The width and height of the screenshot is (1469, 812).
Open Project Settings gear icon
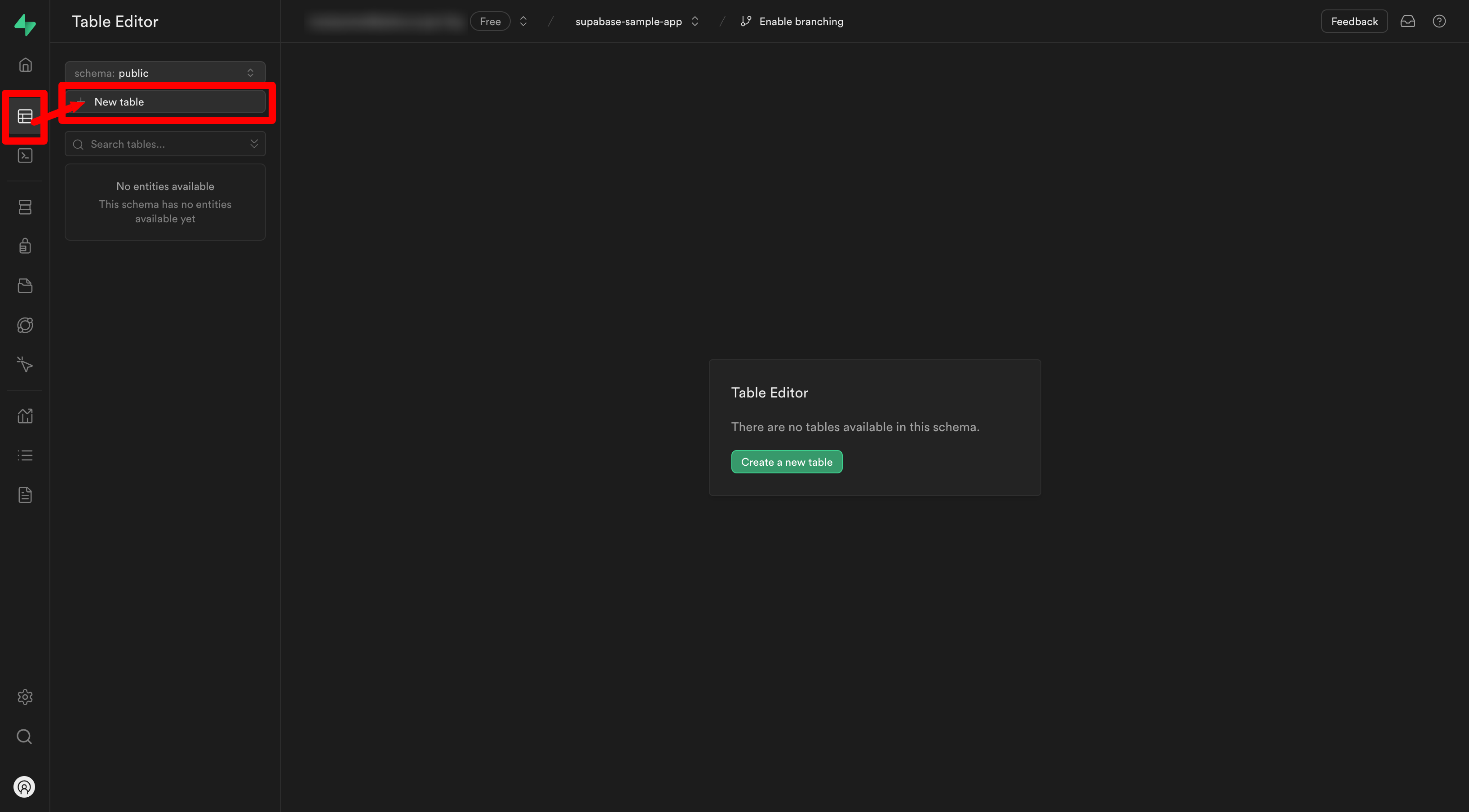(25, 697)
